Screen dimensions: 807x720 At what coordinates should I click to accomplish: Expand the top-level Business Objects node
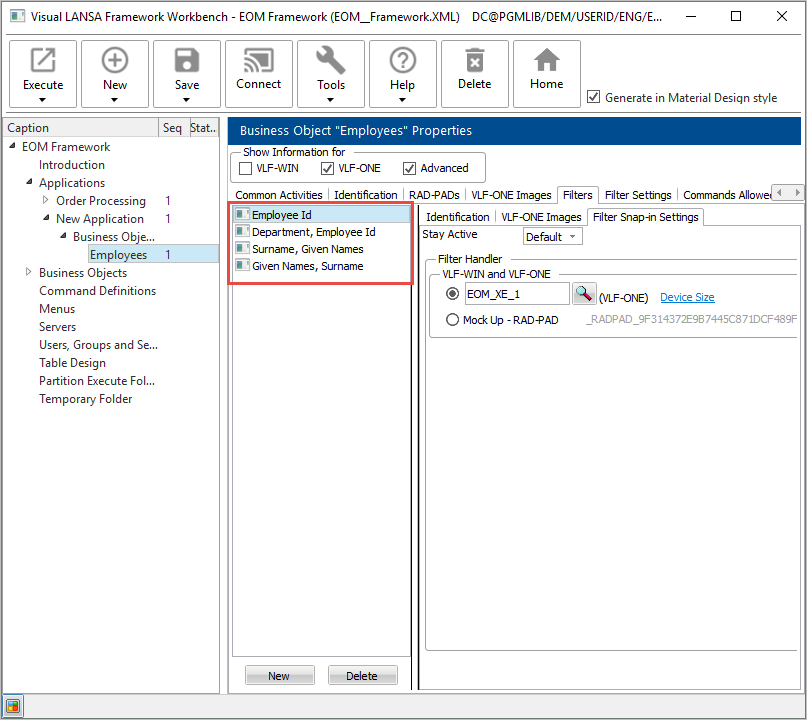pos(29,272)
